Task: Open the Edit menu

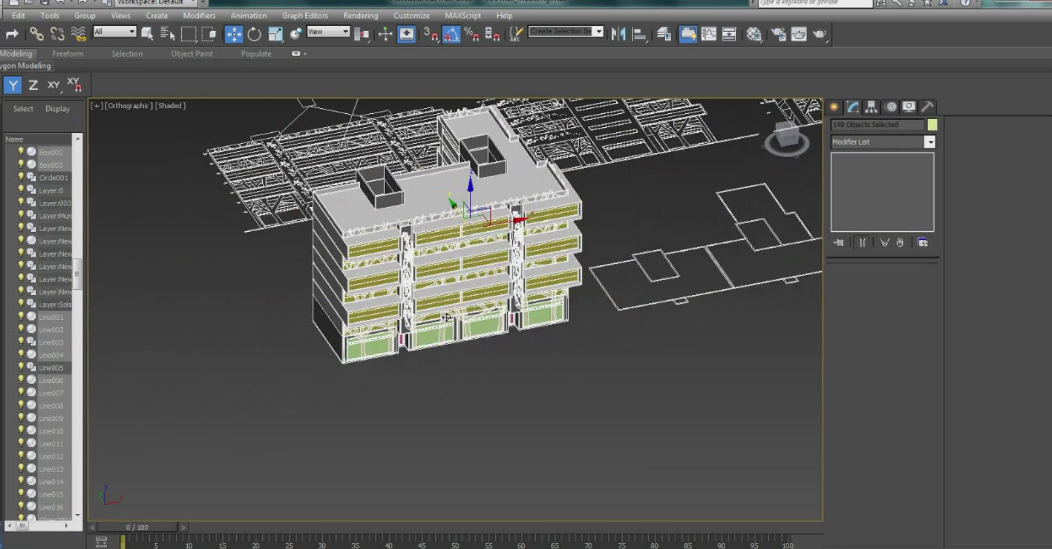Action: click(x=19, y=15)
